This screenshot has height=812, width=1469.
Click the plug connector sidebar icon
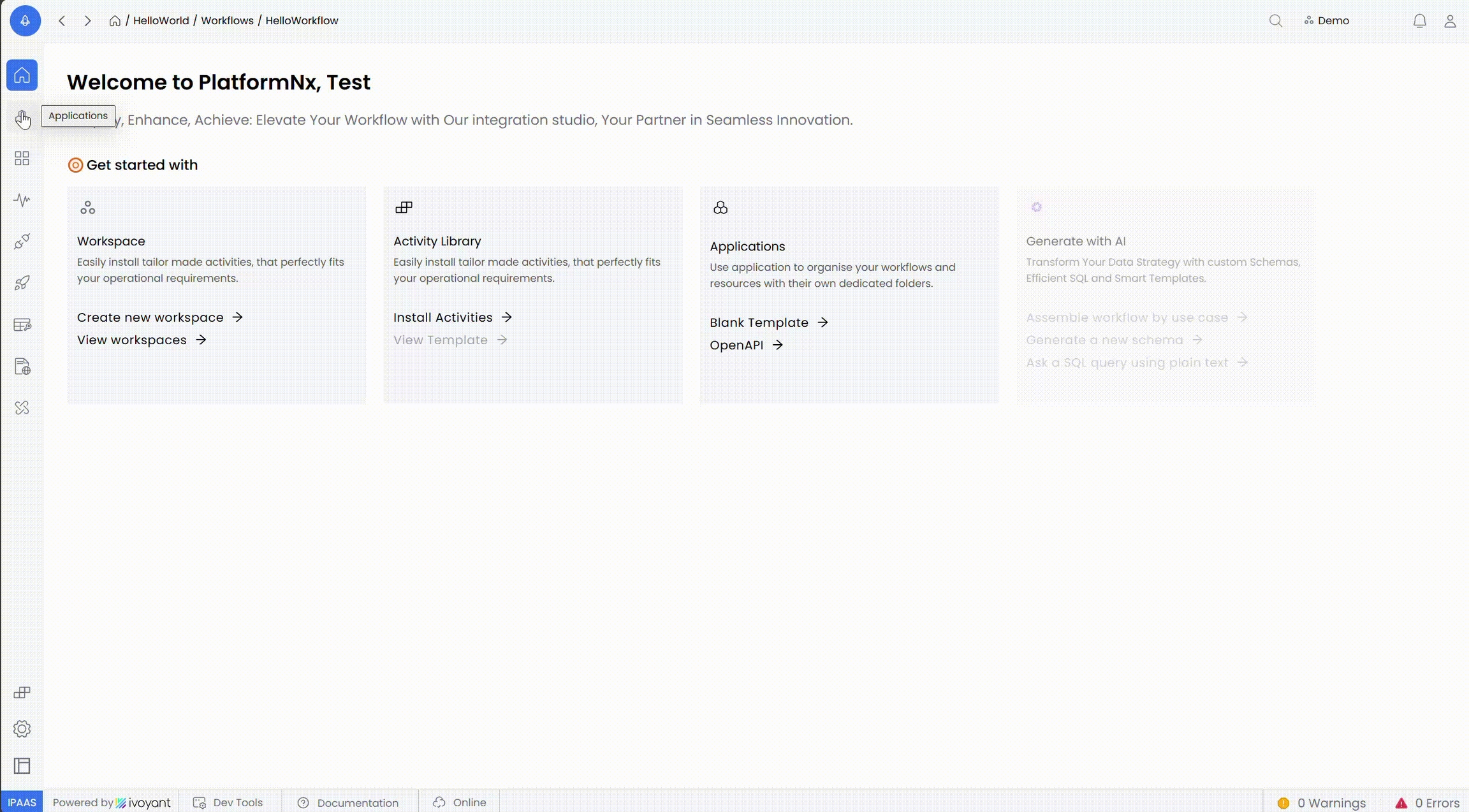[22, 242]
